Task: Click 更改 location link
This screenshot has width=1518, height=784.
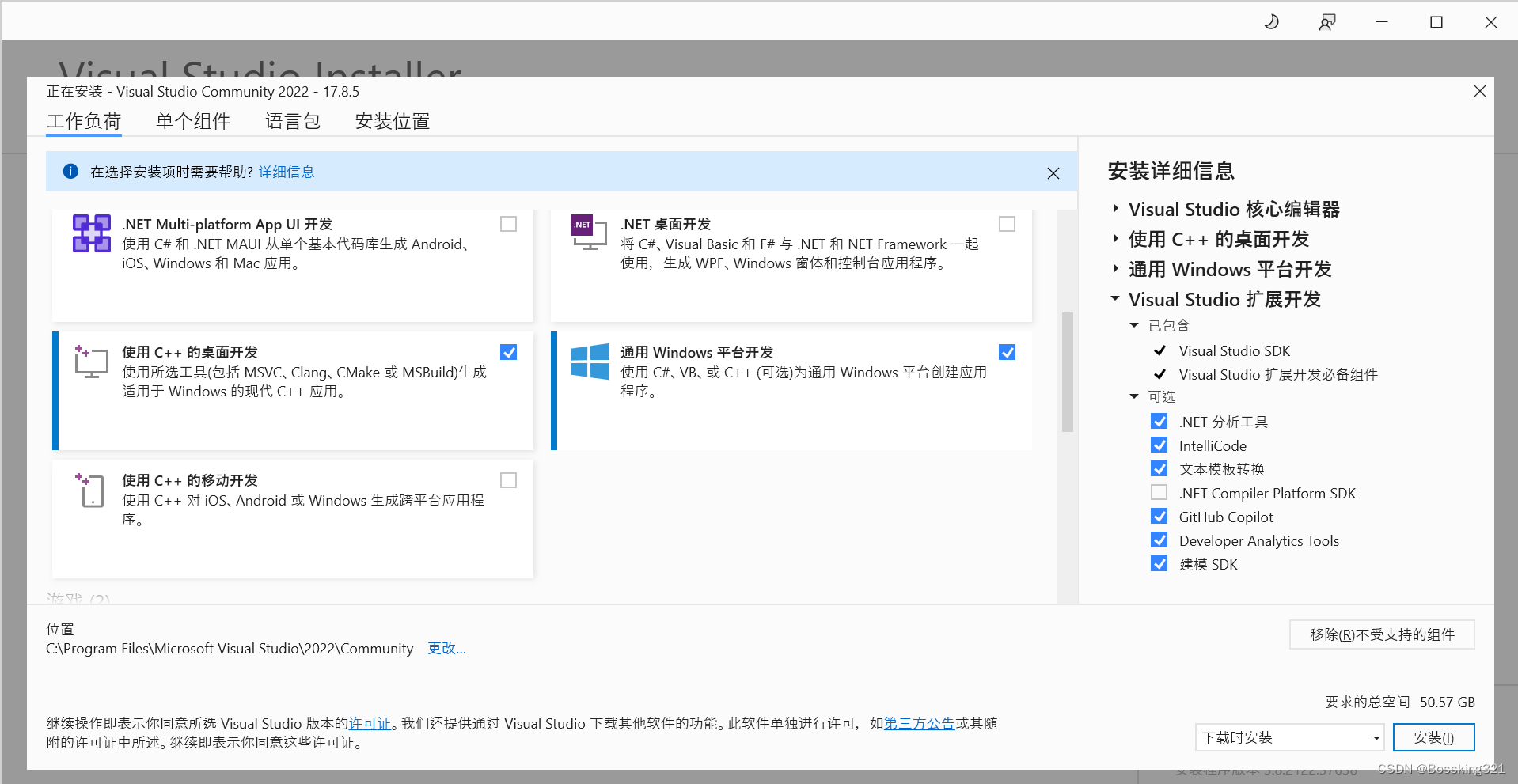Action: [x=446, y=648]
